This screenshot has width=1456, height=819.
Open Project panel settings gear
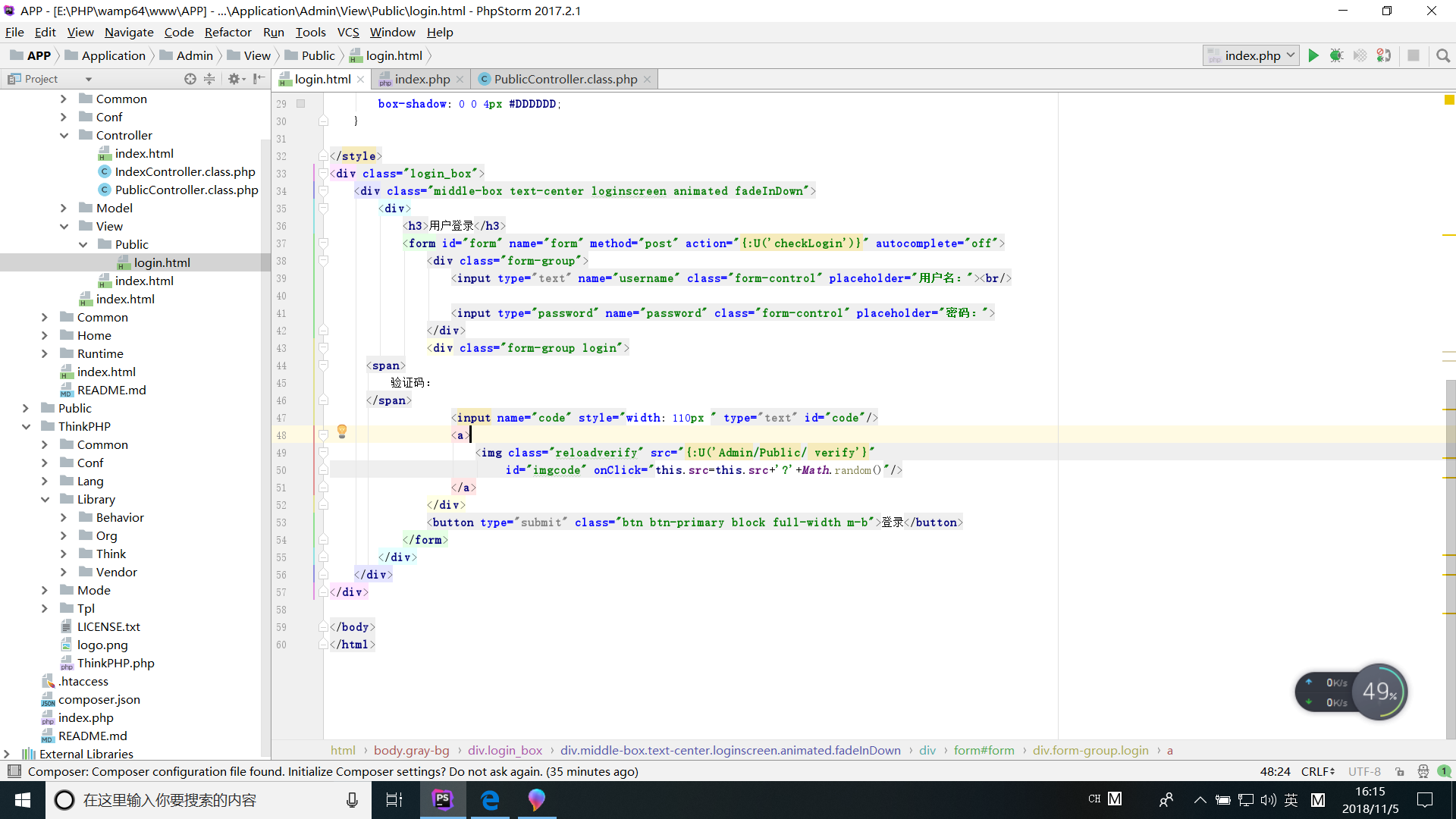pos(236,79)
